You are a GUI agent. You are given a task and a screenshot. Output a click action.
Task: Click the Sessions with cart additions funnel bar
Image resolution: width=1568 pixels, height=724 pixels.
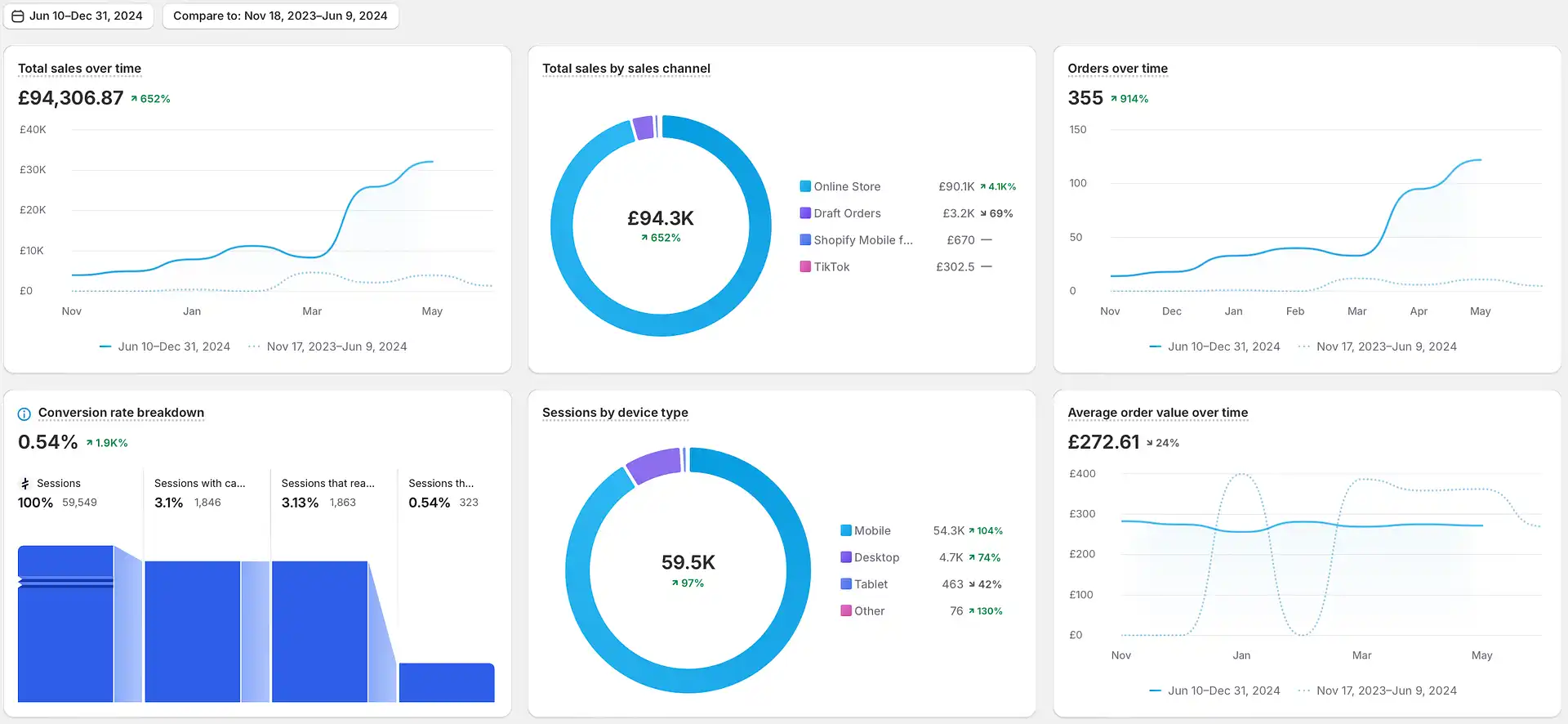pyautogui.click(x=193, y=632)
